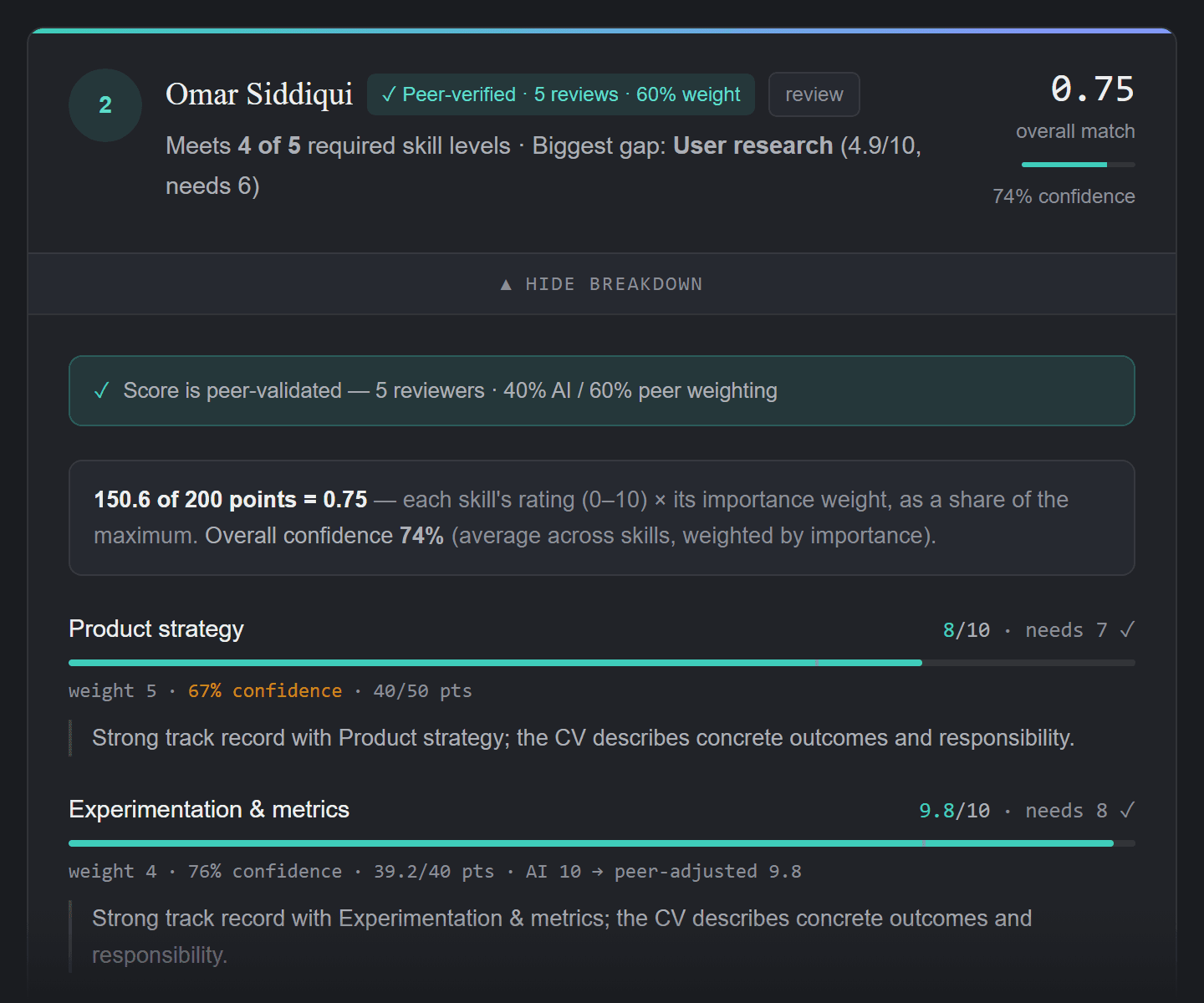The width and height of the screenshot is (1204, 1003).
Task: Click the 150.6 of 200 points explanation
Action: [x=602, y=517]
